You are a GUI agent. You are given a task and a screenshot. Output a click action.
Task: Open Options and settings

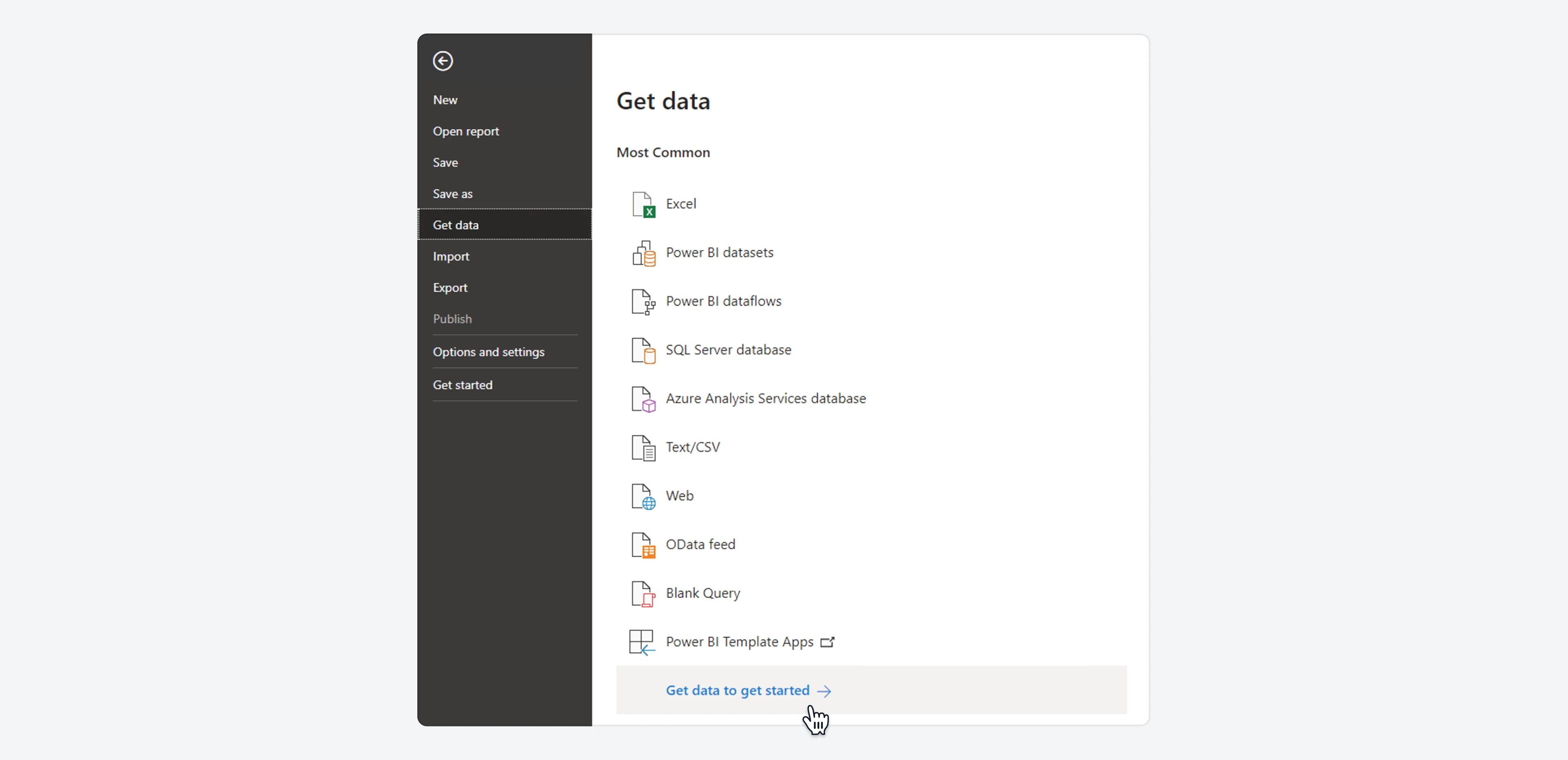(505, 352)
